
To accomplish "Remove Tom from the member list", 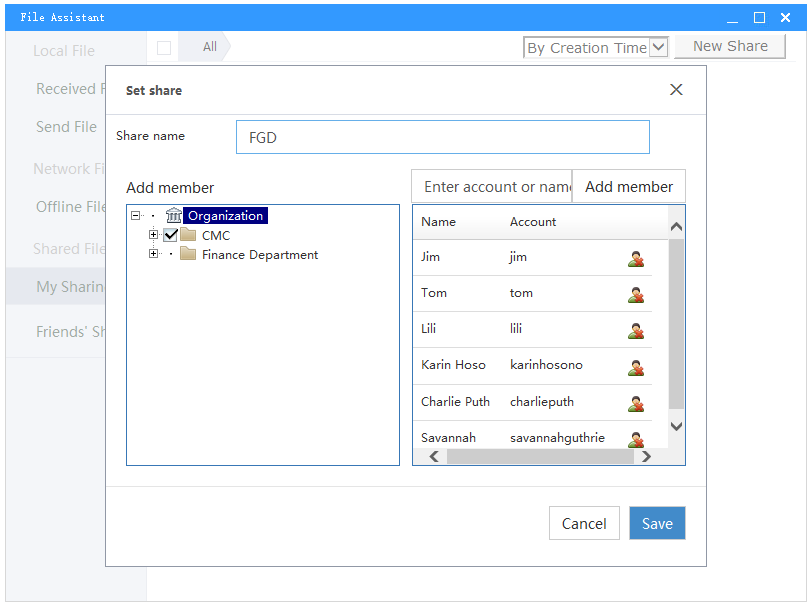I will coord(635,295).
